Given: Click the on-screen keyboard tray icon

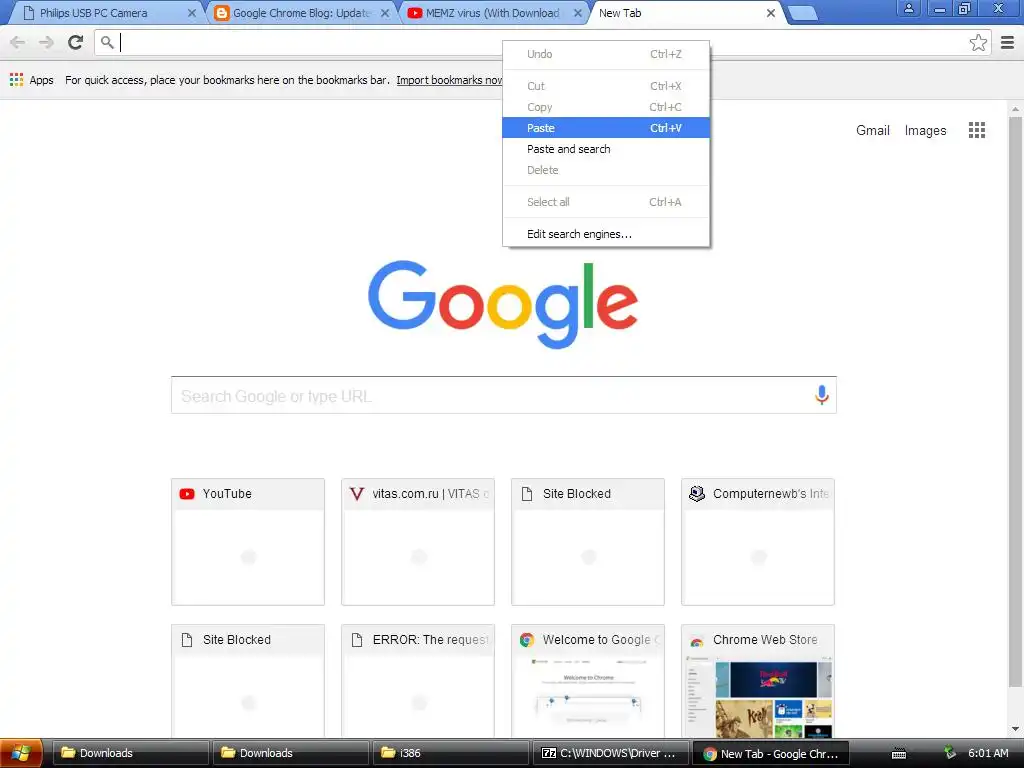Looking at the screenshot, I should (899, 754).
